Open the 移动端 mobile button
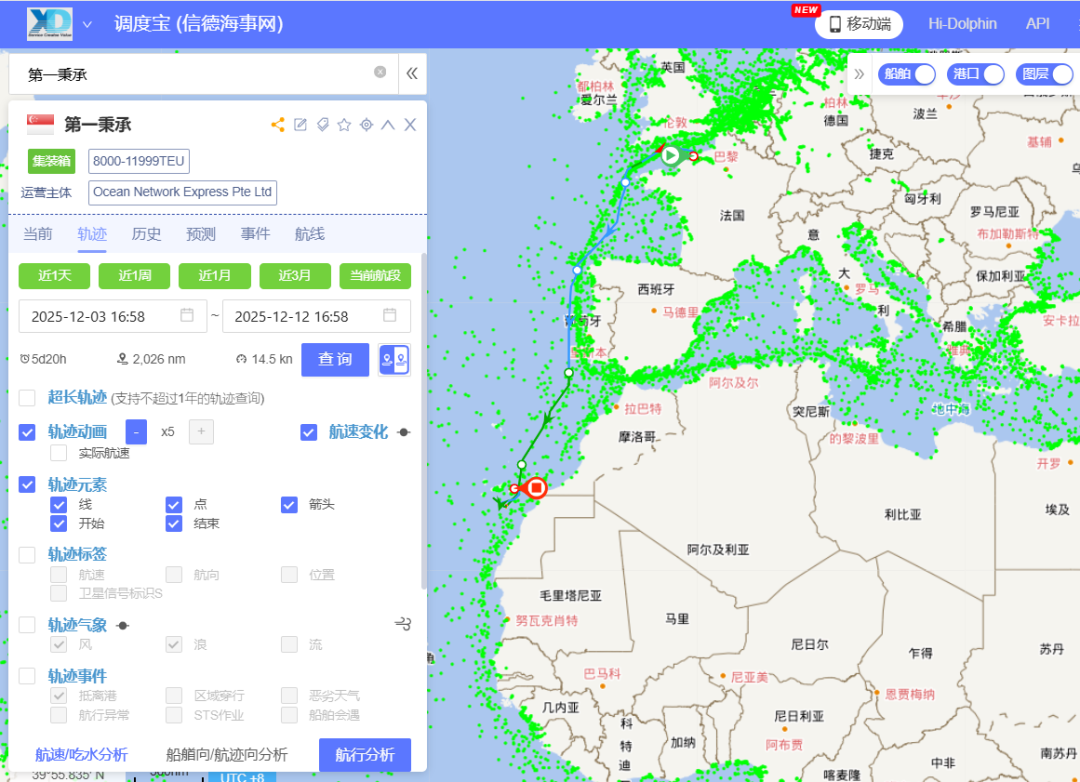The height and width of the screenshot is (782, 1080). point(859,24)
